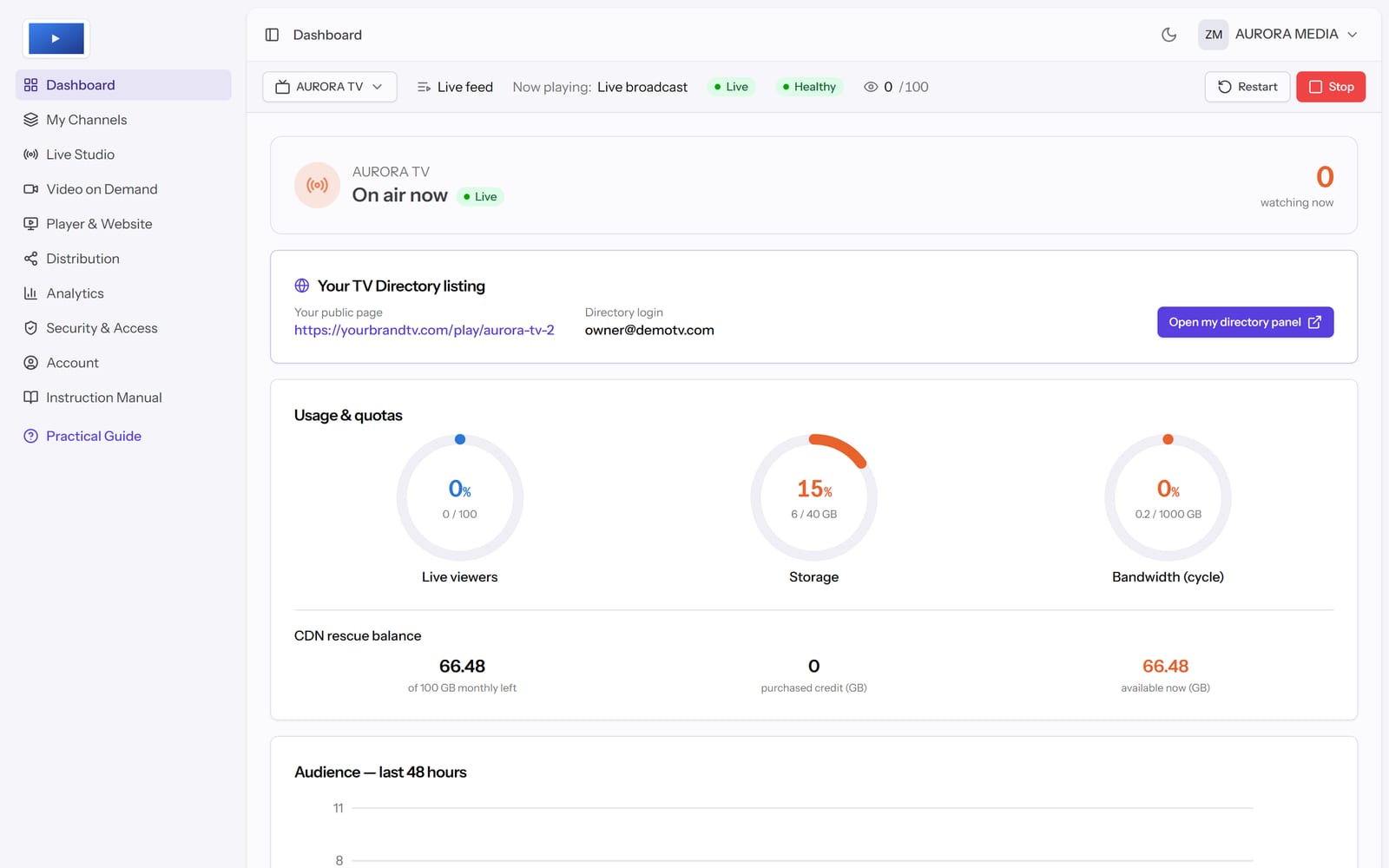
Task: Click owner@demotv.com directory login
Action: coord(649,330)
